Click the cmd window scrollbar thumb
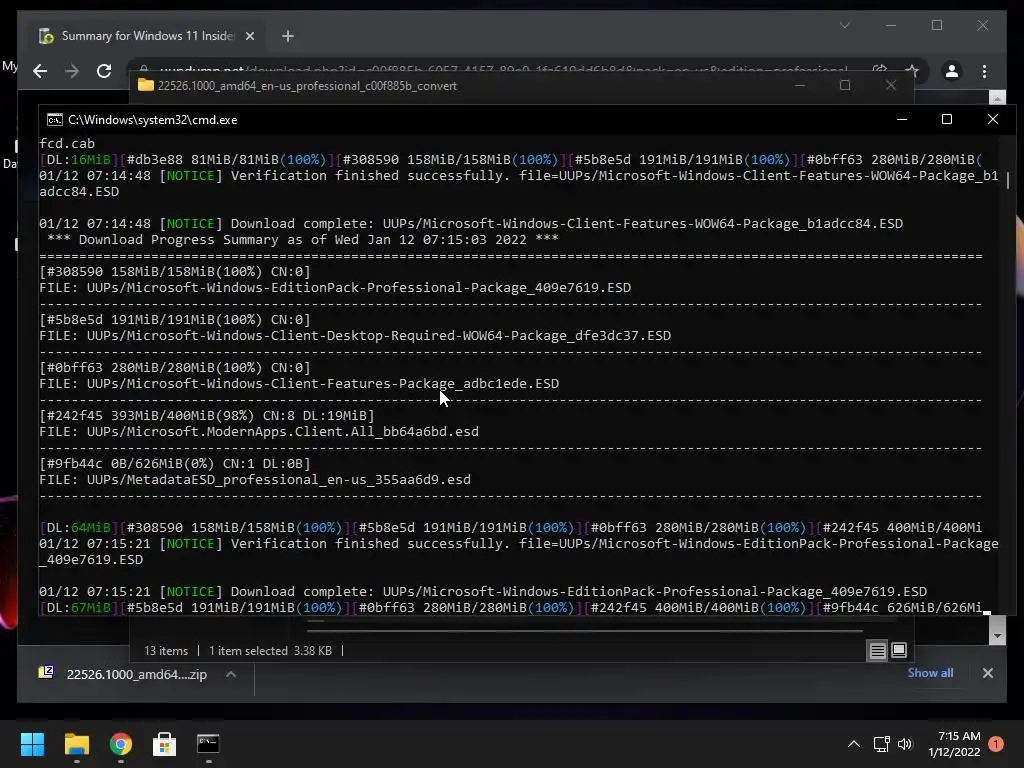This screenshot has width=1024, height=768. (x=1008, y=180)
